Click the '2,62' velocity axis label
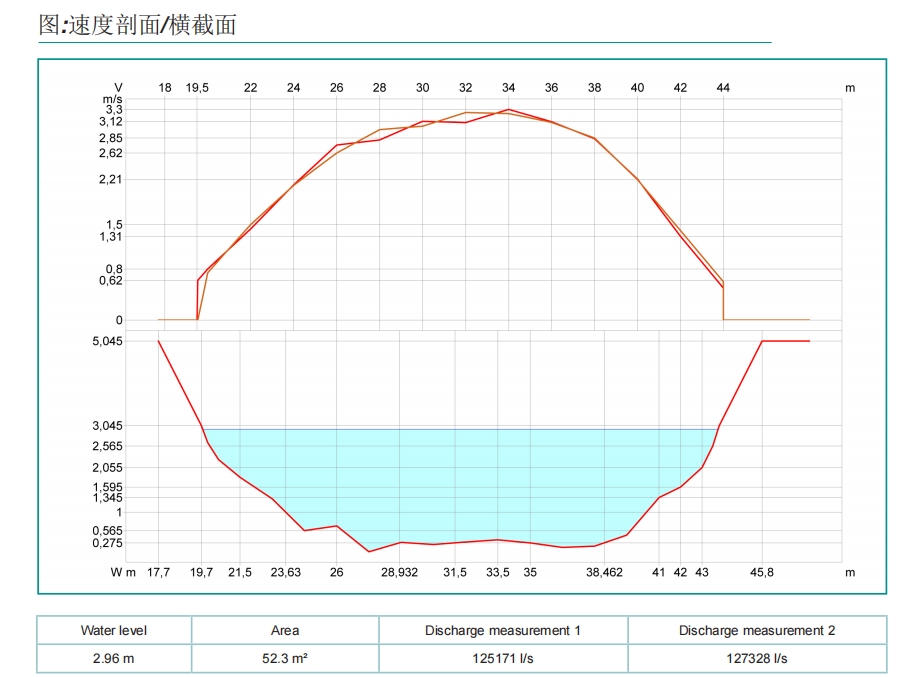 [x=111, y=153]
